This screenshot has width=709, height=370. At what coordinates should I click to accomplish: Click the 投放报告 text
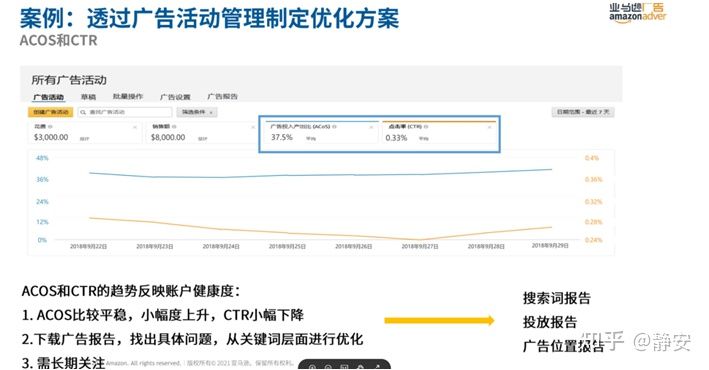coord(550,322)
